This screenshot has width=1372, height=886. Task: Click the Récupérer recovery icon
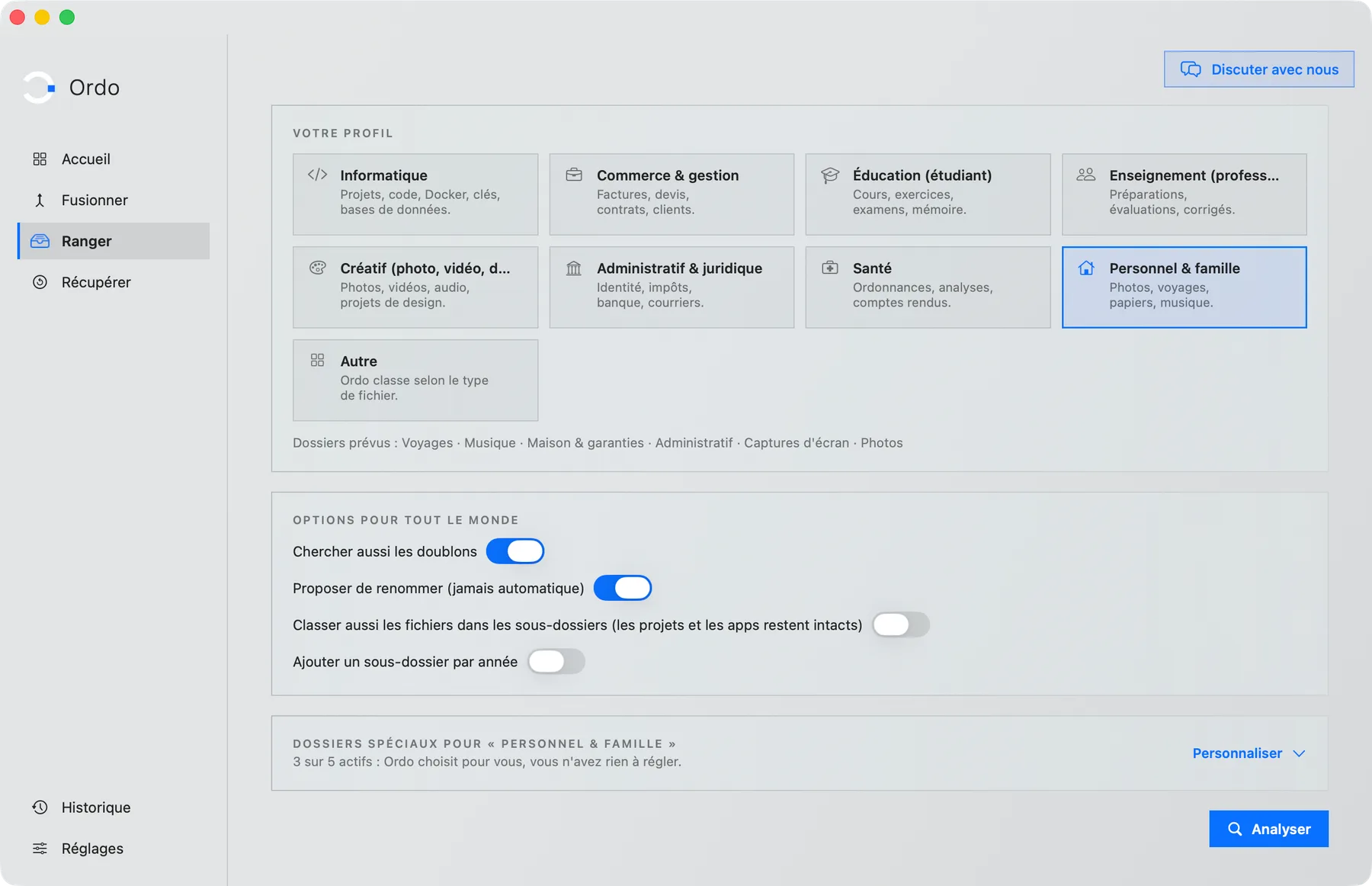click(x=40, y=282)
